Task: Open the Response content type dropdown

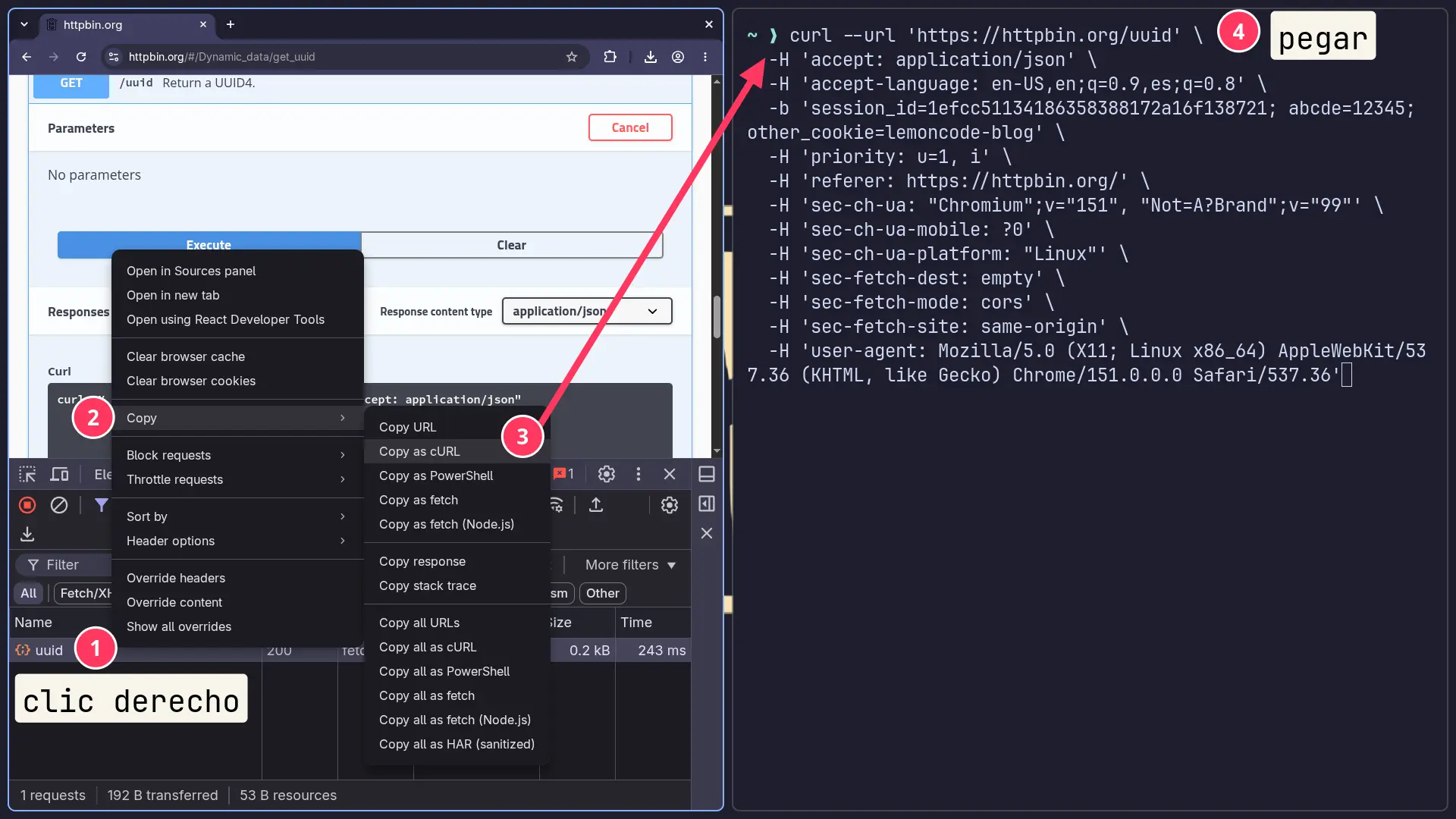Action: 587,311
